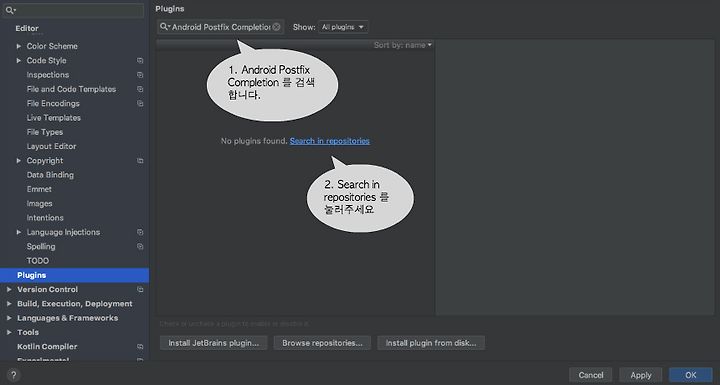Confirm the dialog with OK
This screenshot has width=720, height=385.
pyautogui.click(x=691, y=375)
